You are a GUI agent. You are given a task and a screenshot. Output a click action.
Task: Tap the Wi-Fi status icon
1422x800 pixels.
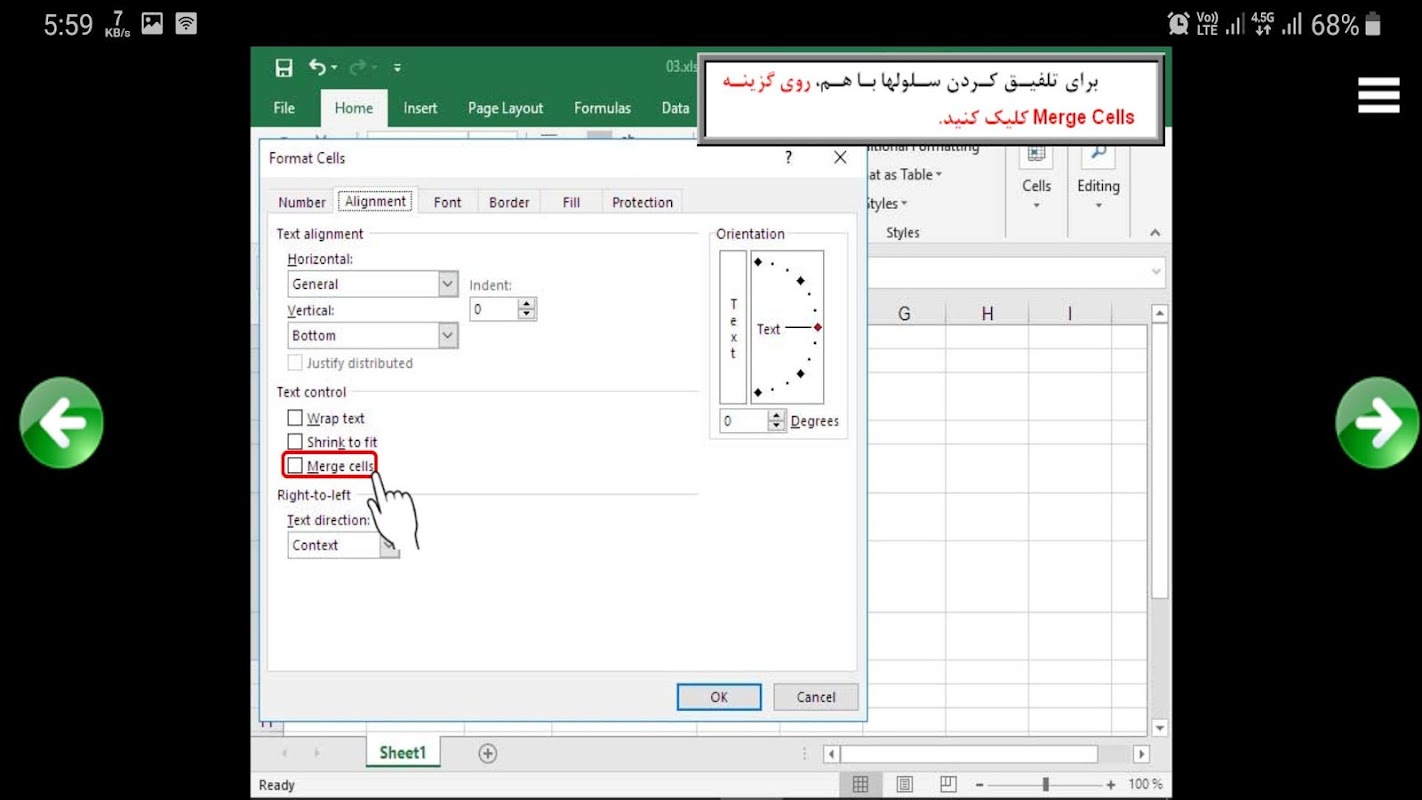click(186, 24)
